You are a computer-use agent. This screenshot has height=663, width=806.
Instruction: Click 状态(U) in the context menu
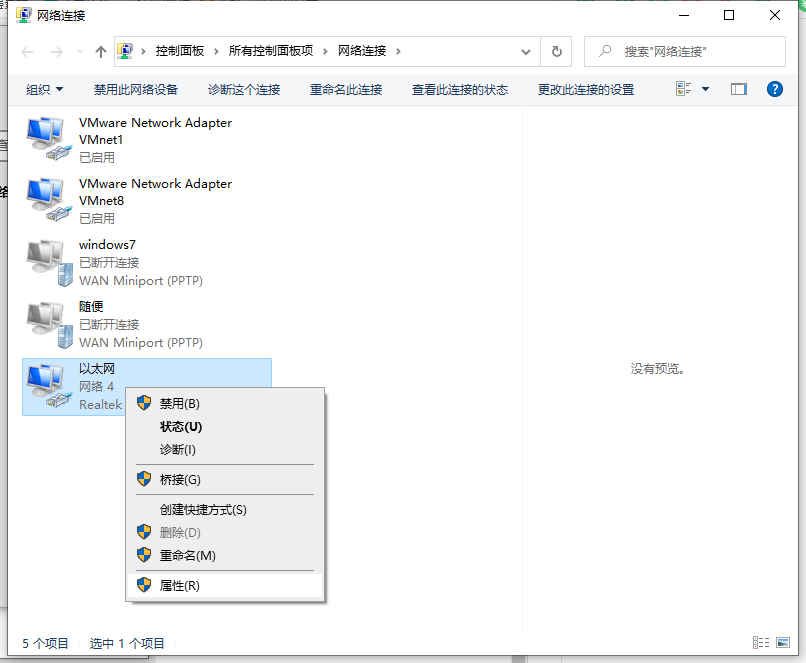pyautogui.click(x=181, y=426)
